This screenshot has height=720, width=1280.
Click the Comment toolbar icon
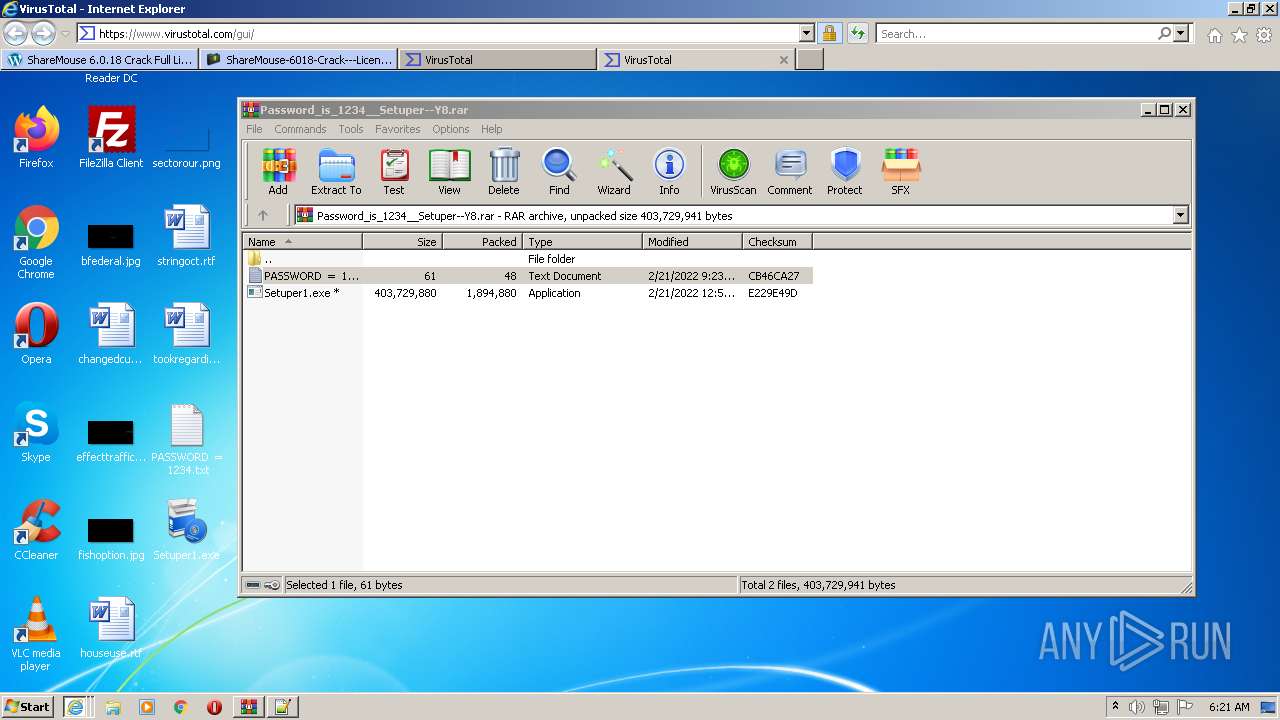(790, 172)
